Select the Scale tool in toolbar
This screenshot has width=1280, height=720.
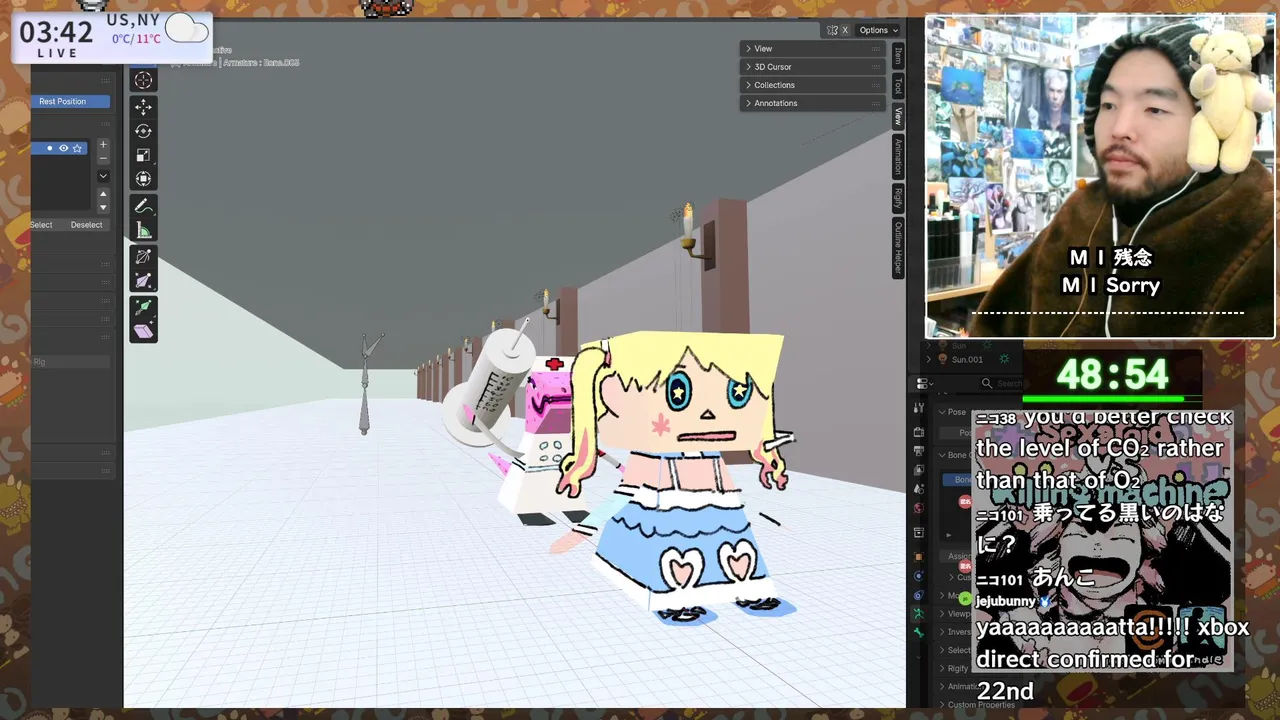click(143, 155)
